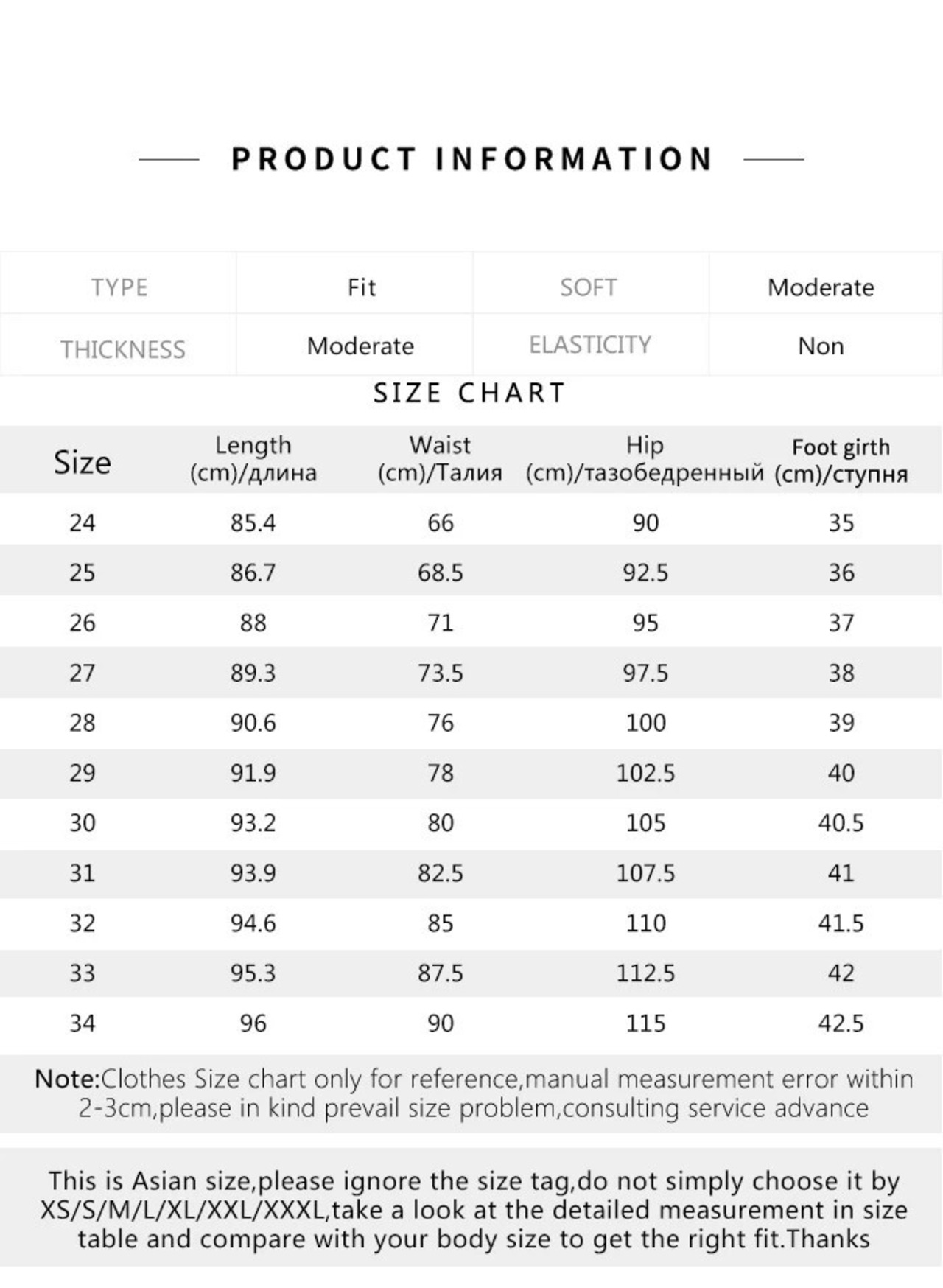Click the Note about measurement error
The image size is (943, 1288).
473,1093
